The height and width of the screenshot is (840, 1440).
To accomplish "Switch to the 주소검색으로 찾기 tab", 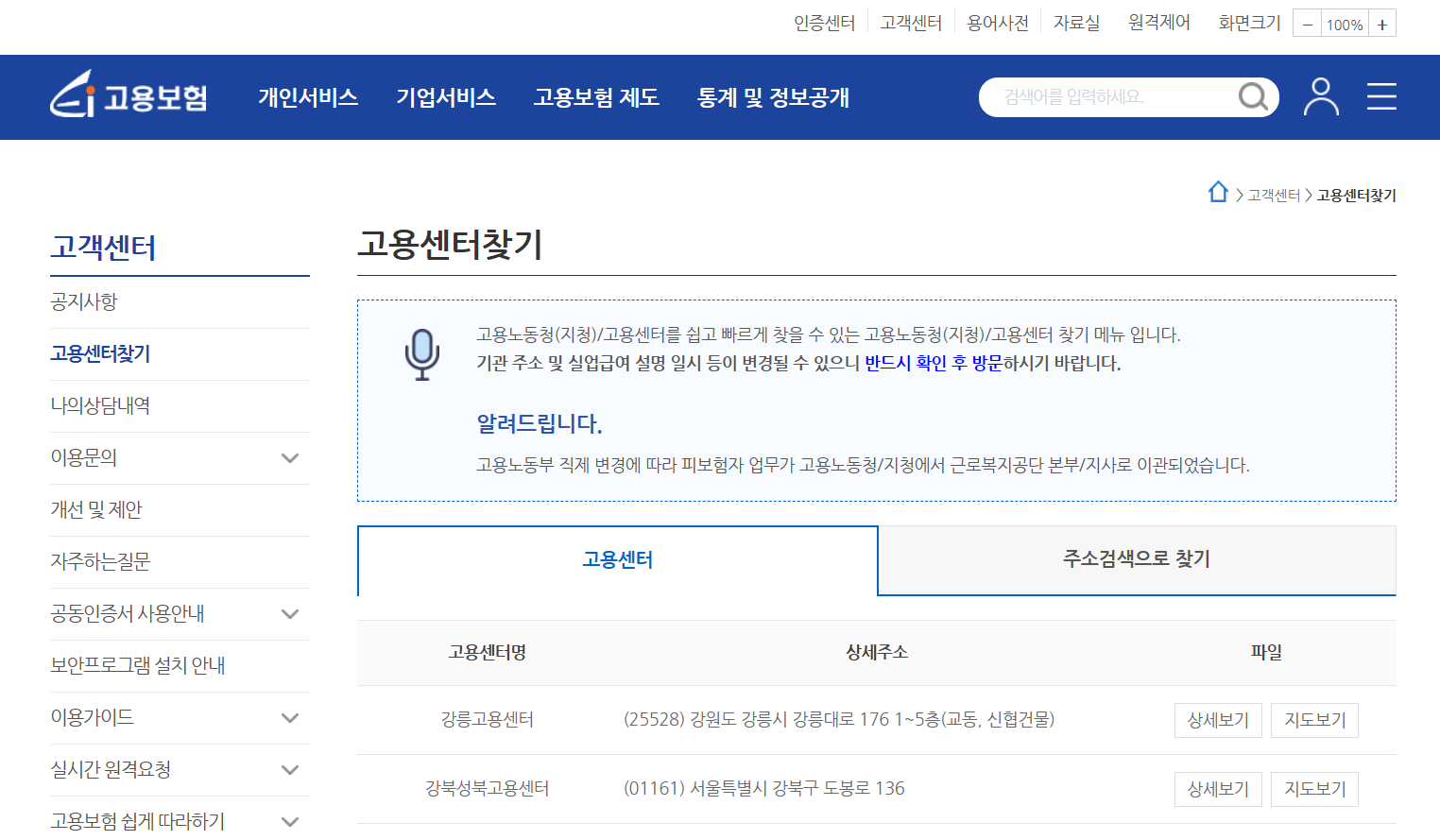I will tap(1136, 560).
